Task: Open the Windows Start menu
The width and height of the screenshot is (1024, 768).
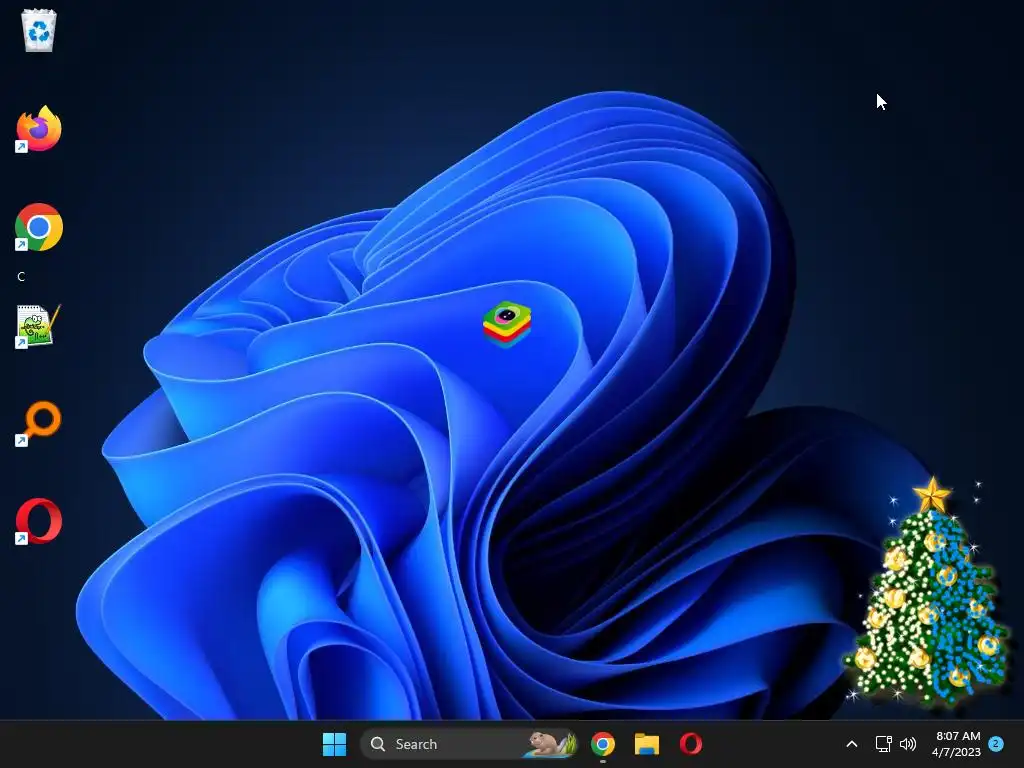Action: pyautogui.click(x=334, y=744)
